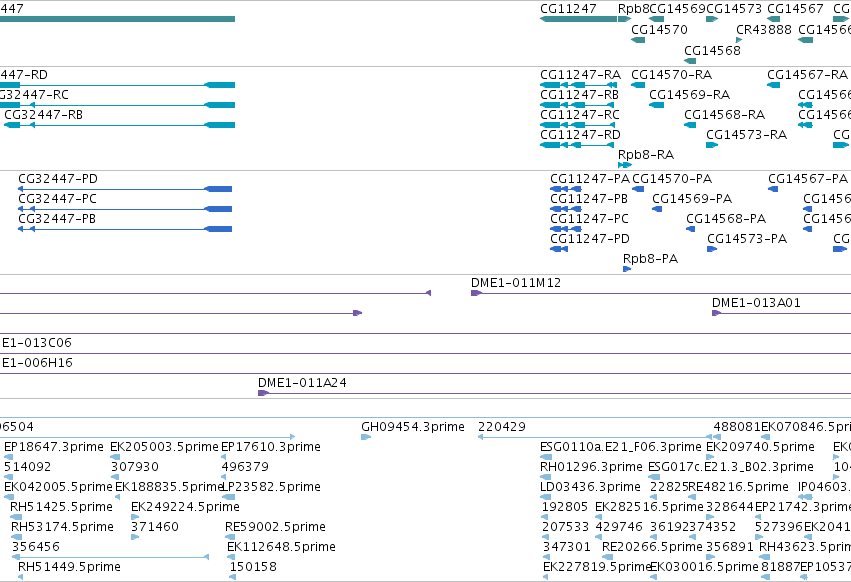Viewport: 851px width, 582px height.
Task: Click the EP17610.3prime EST label
Action: (271, 447)
